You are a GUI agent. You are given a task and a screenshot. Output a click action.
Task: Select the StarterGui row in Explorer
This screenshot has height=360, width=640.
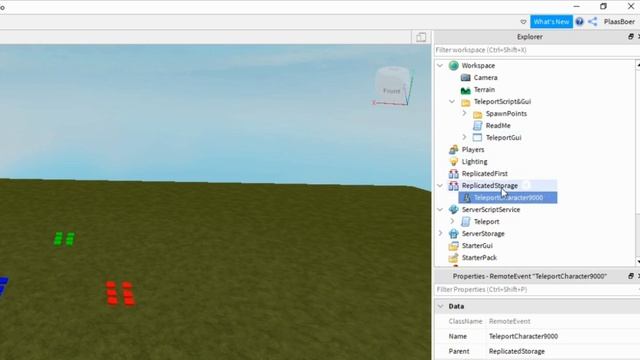click(477, 246)
